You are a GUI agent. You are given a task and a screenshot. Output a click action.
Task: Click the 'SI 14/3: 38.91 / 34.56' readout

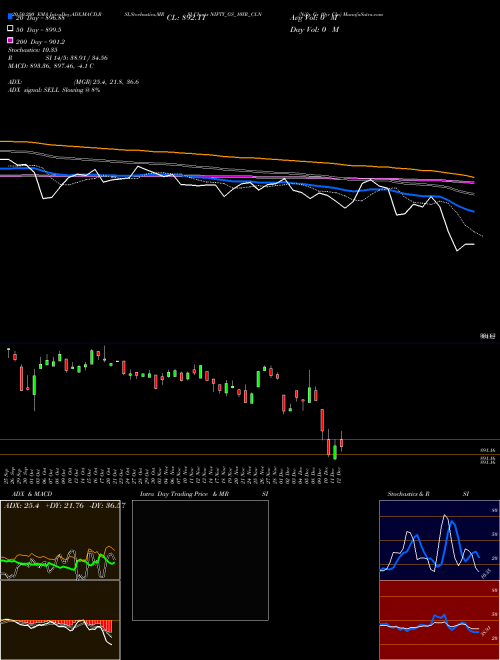point(77,58)
